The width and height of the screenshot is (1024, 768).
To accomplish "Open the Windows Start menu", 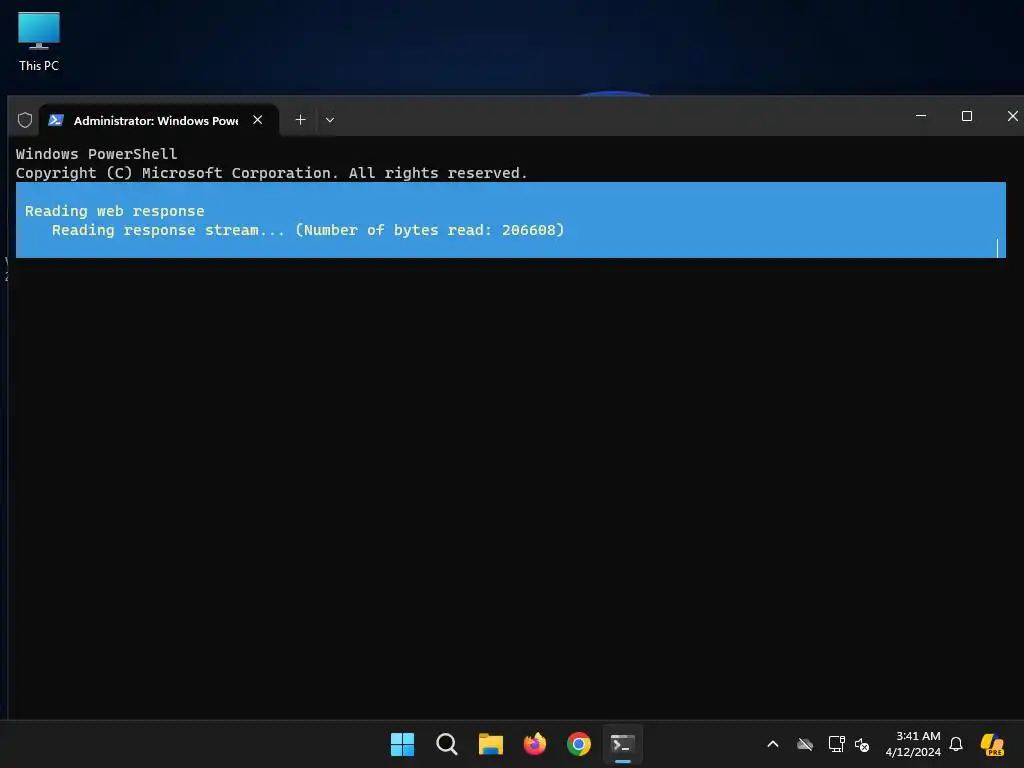I will tap(402, 744).
